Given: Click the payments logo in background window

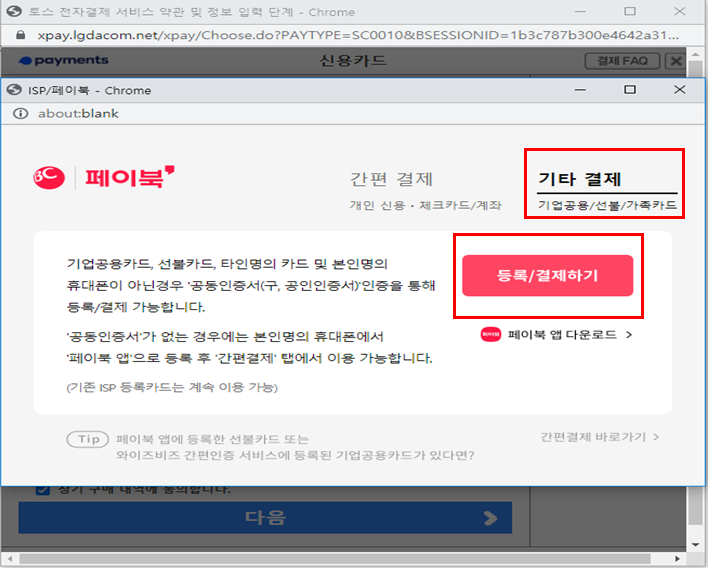Looking at the screenshot, I should click(x=63, y=60).
